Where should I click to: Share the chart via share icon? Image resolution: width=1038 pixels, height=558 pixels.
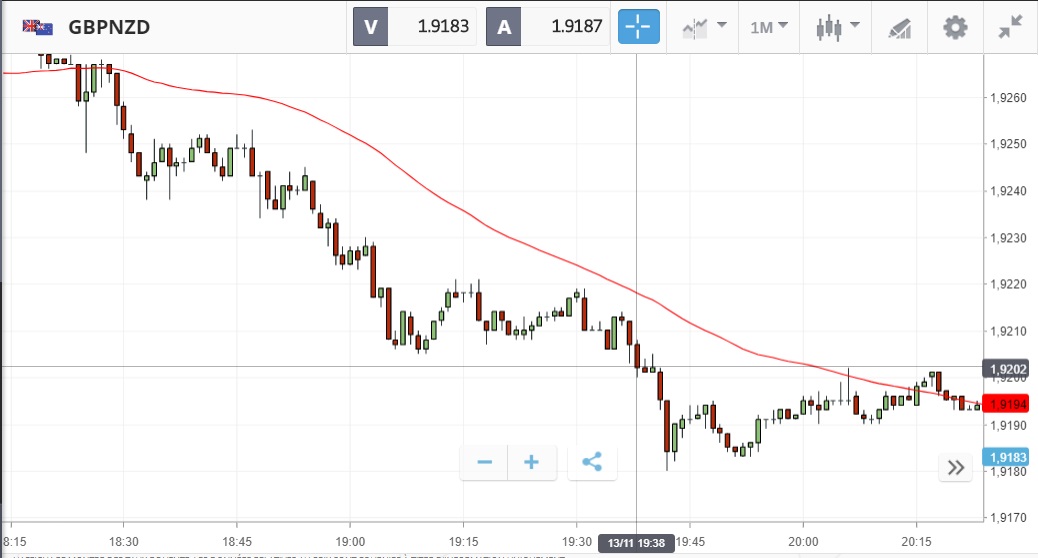pos(592,462)
